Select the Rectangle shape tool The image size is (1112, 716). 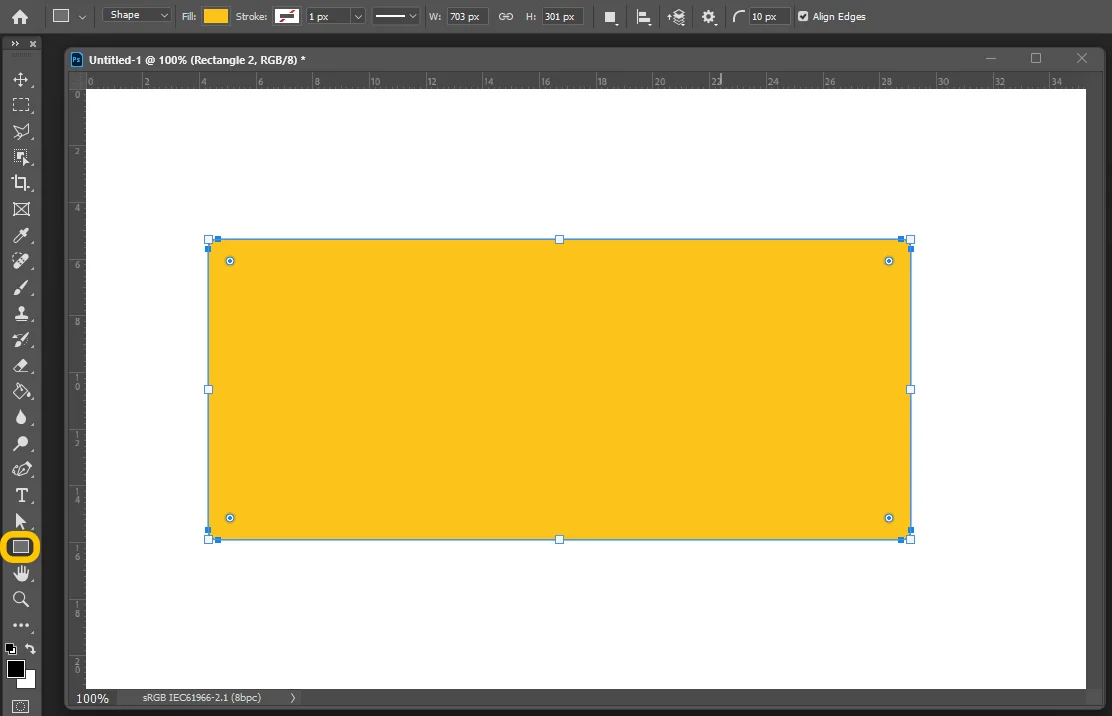pyautogui.click(x=21, y=547)
